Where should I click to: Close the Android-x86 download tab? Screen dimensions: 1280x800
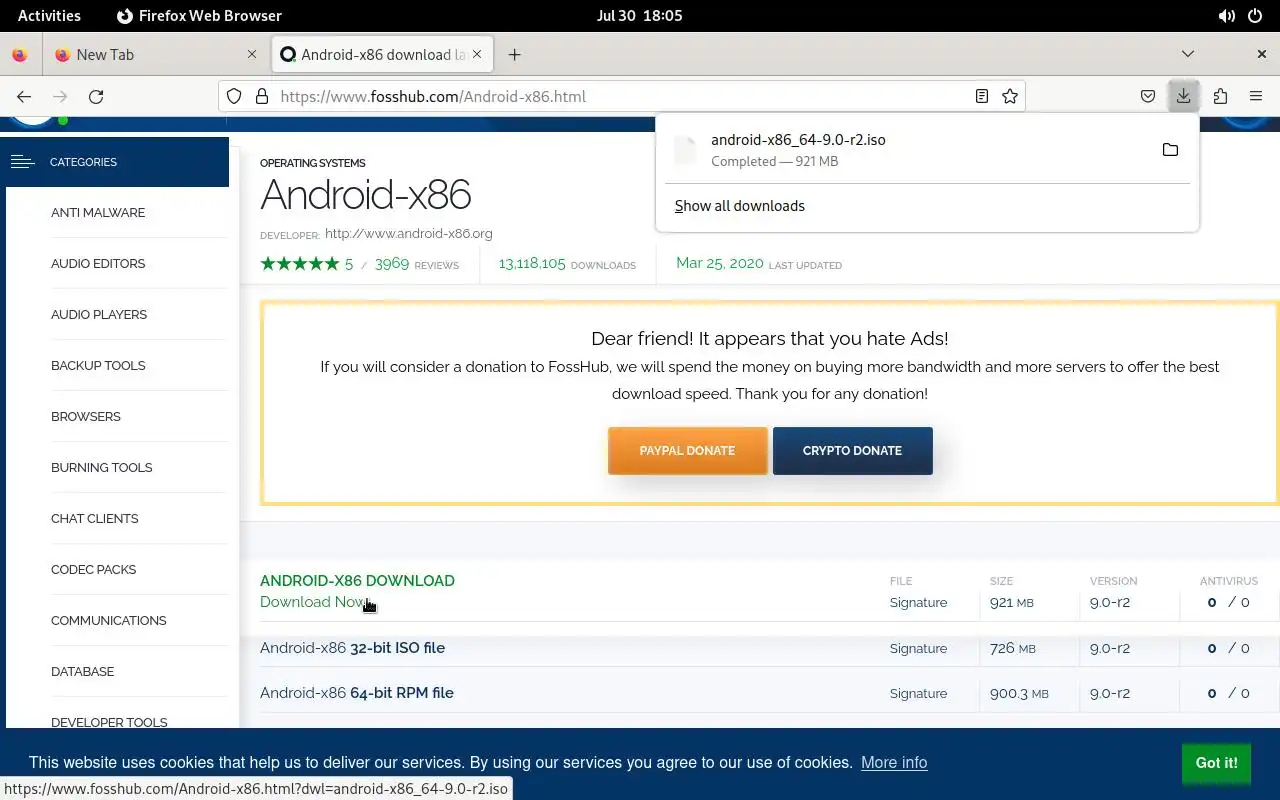coord(478,55)
